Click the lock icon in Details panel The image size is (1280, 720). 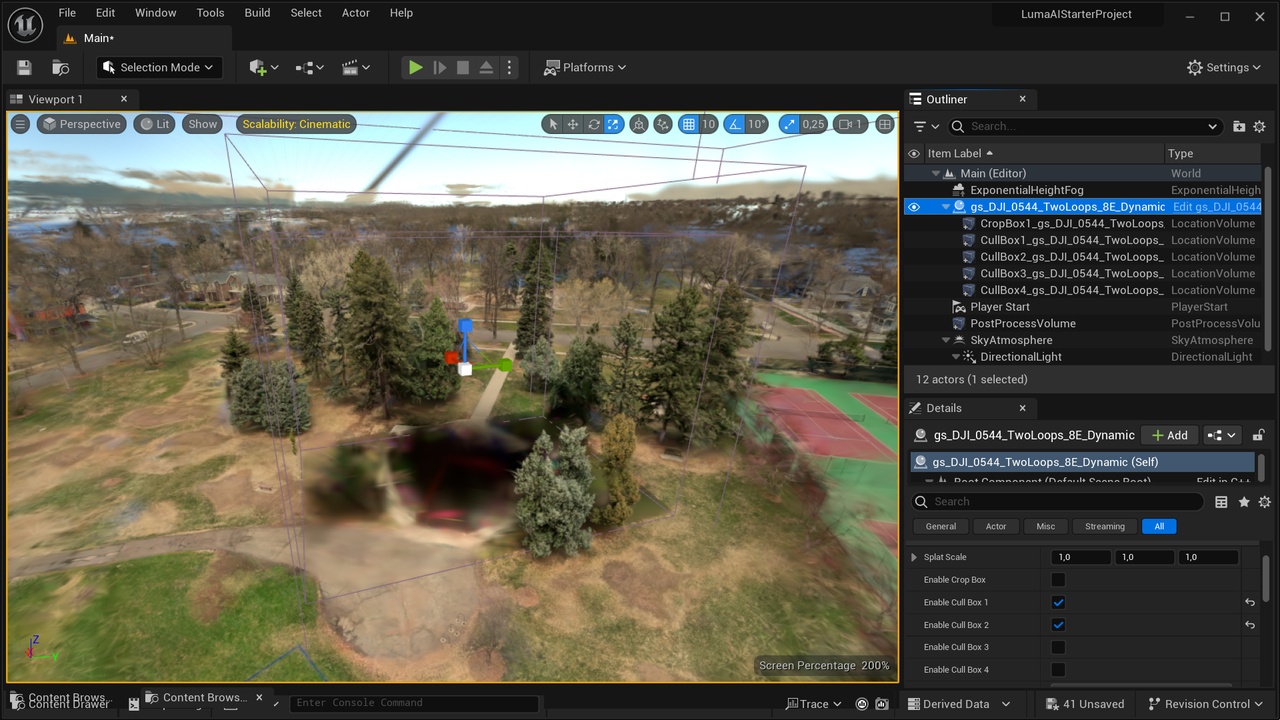point(1258,435)
